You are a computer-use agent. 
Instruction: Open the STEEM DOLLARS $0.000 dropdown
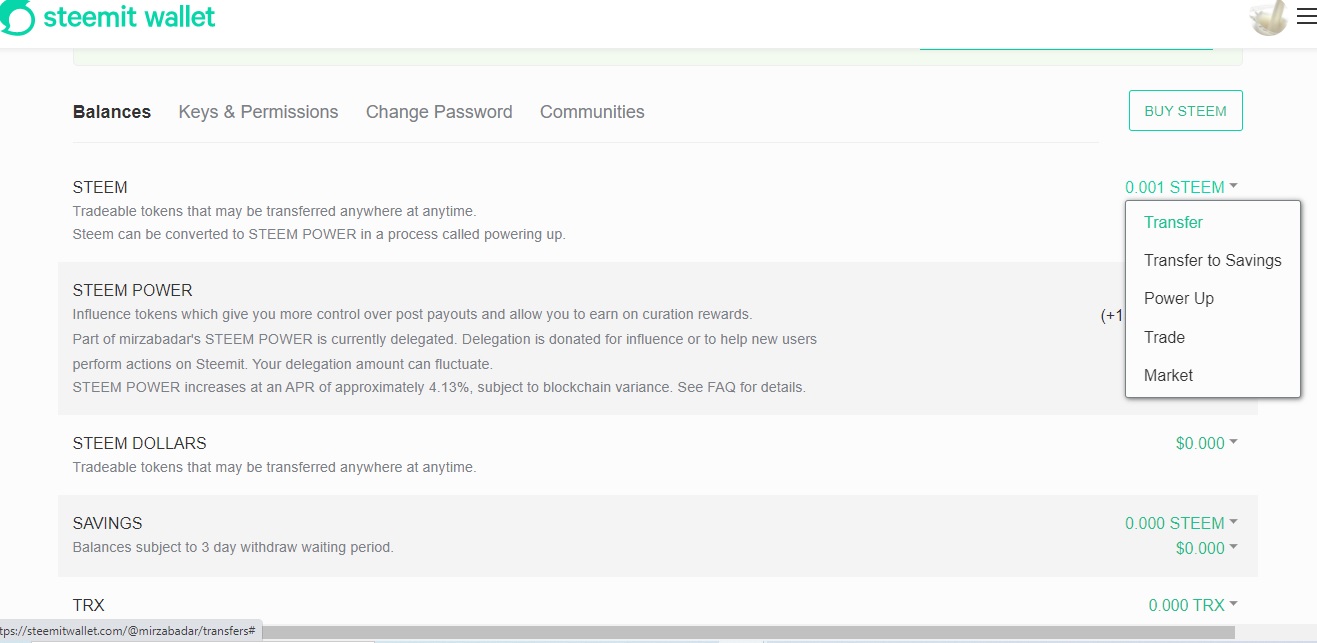click(x=1206, y=443)
